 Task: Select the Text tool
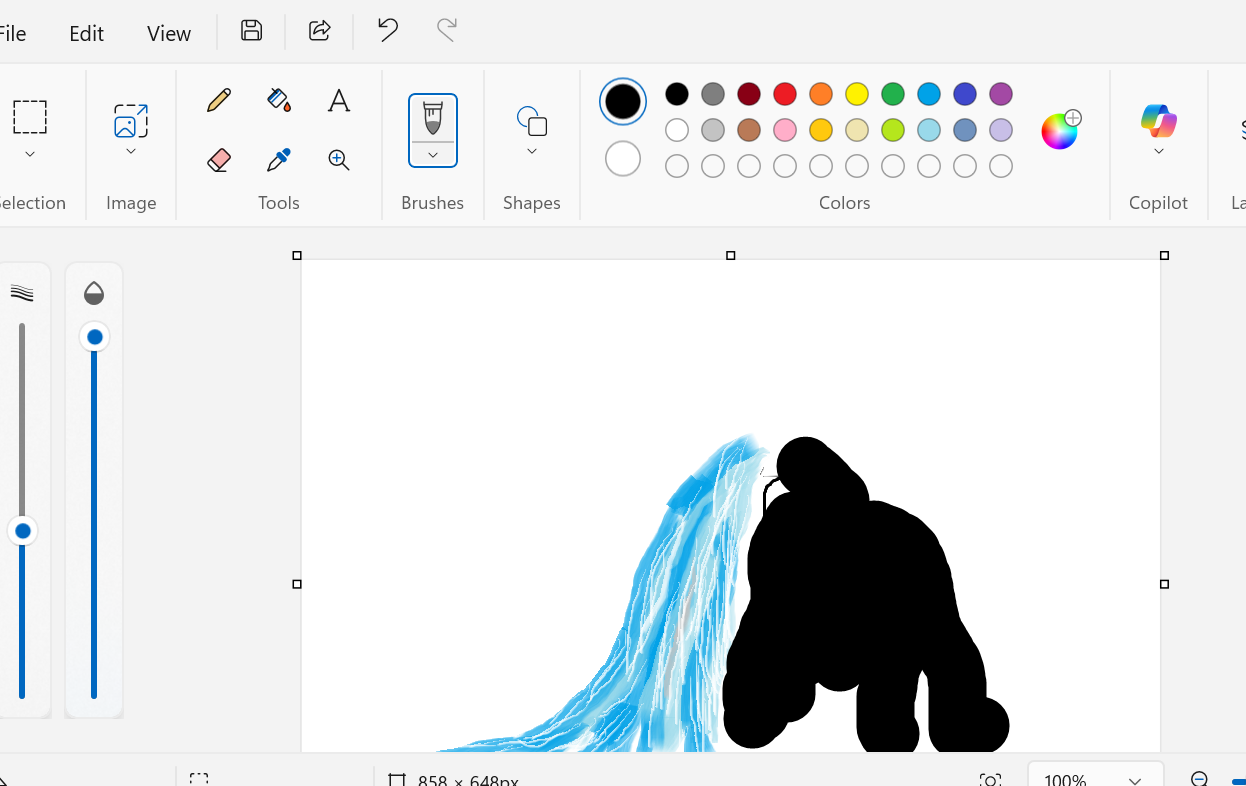click(x=339, y=99)
